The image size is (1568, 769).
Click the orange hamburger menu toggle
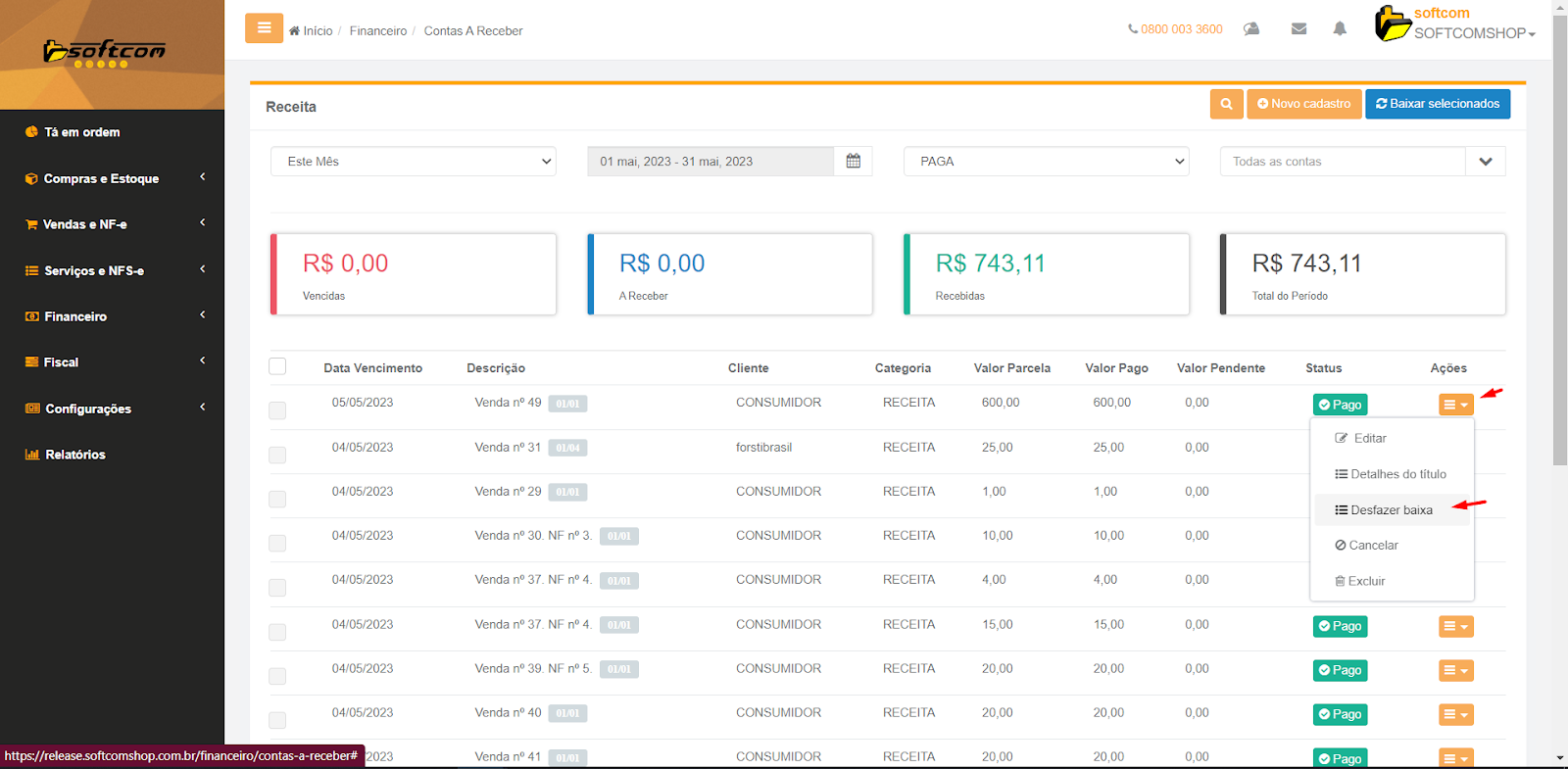264,28
